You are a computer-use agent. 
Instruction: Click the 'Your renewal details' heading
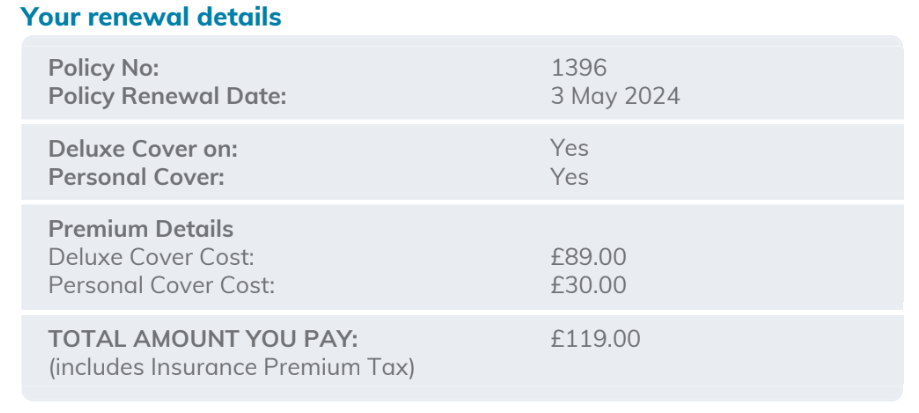click(151, 17)
